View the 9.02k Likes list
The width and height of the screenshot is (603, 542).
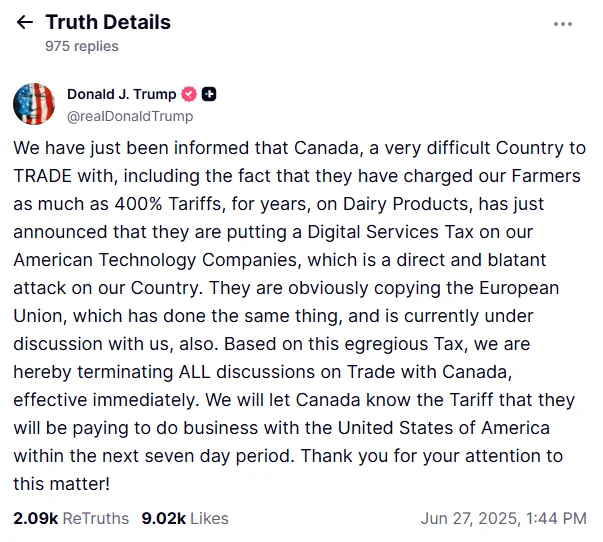pyautogui.click(x=185, y=518)
